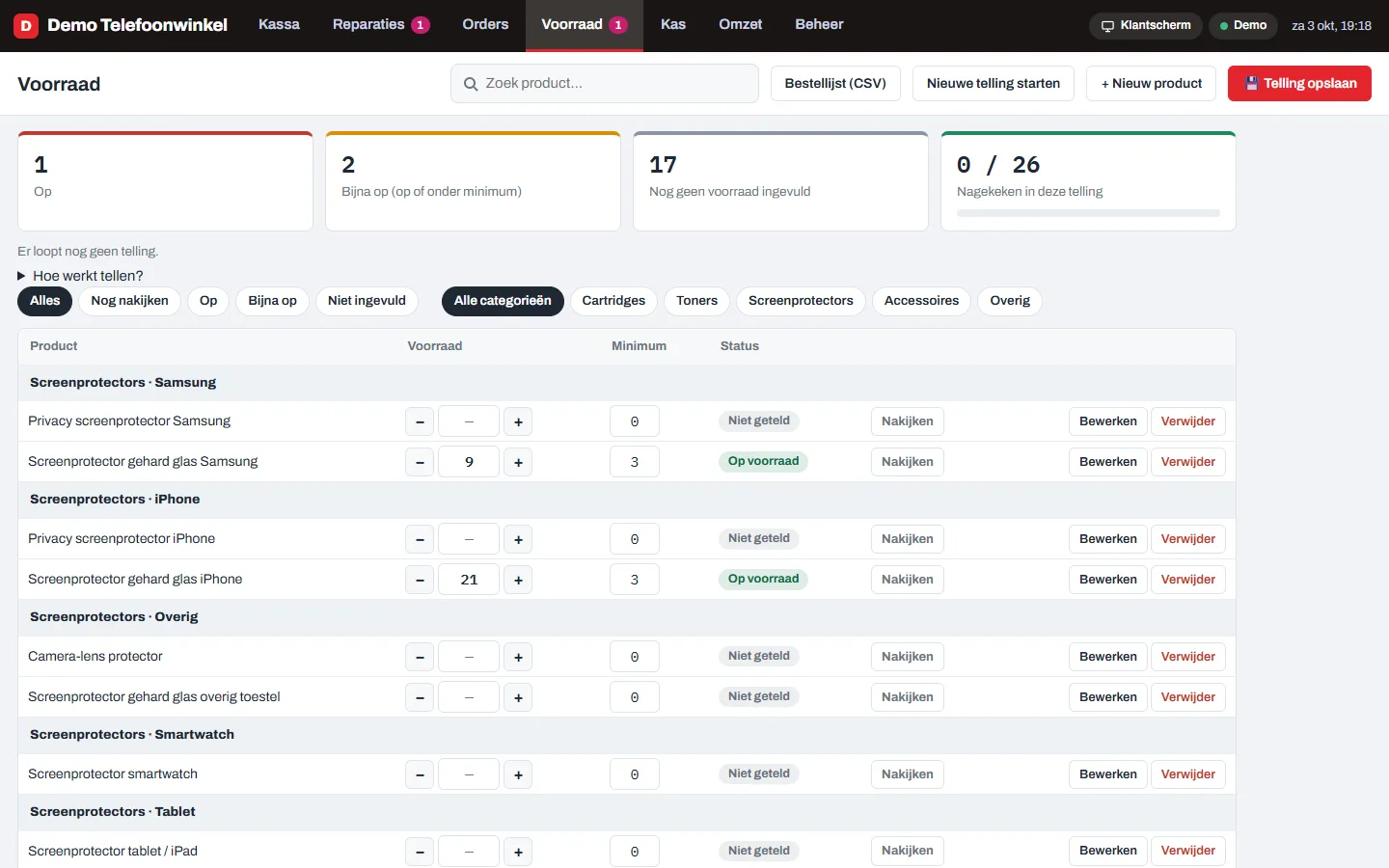The height and width of the screenshot is (868, 1389).
Task: Switch to the Omzet tab
Action: [740, 25]
